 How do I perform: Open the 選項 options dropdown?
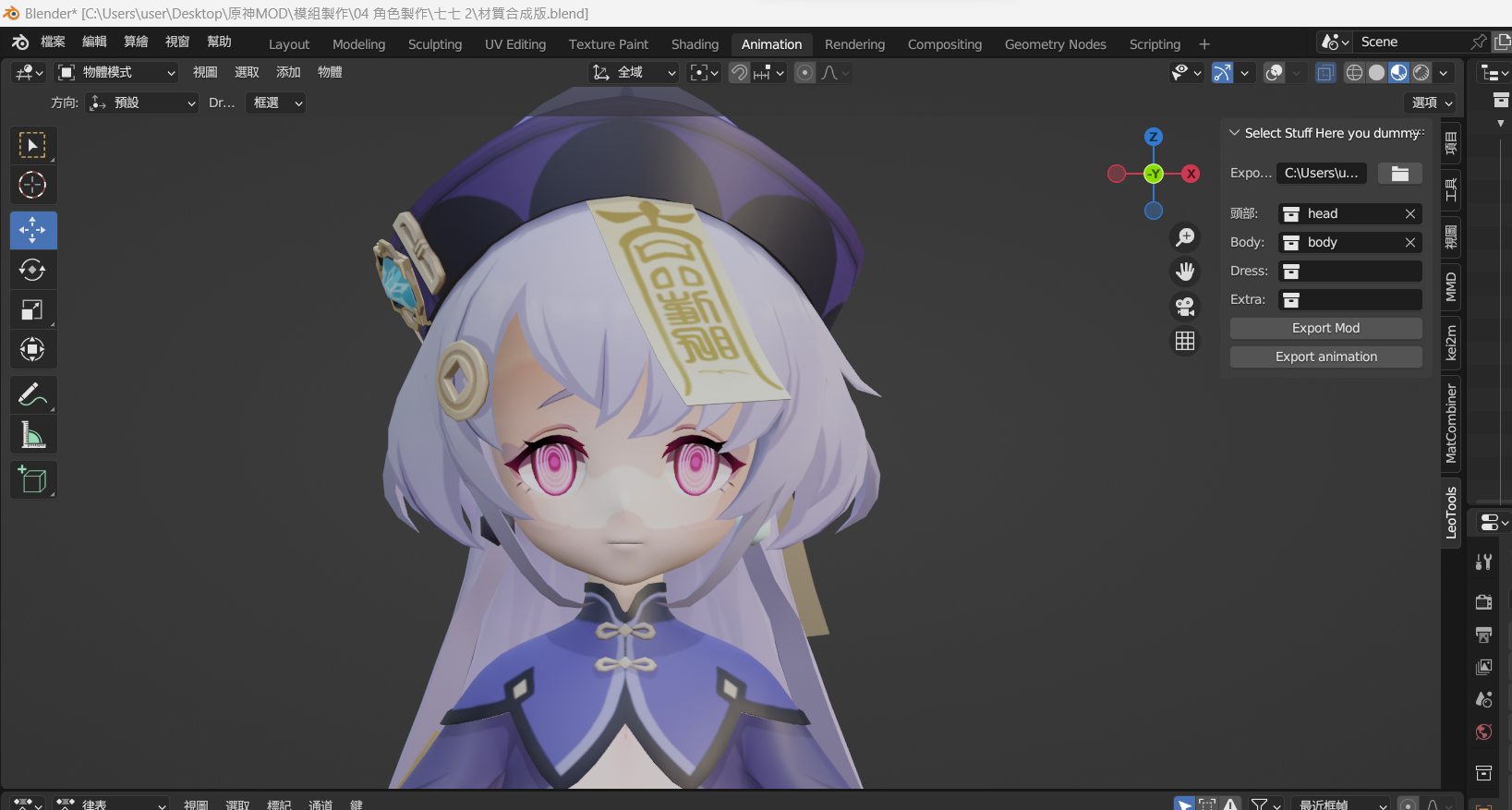click(1432, 103)
